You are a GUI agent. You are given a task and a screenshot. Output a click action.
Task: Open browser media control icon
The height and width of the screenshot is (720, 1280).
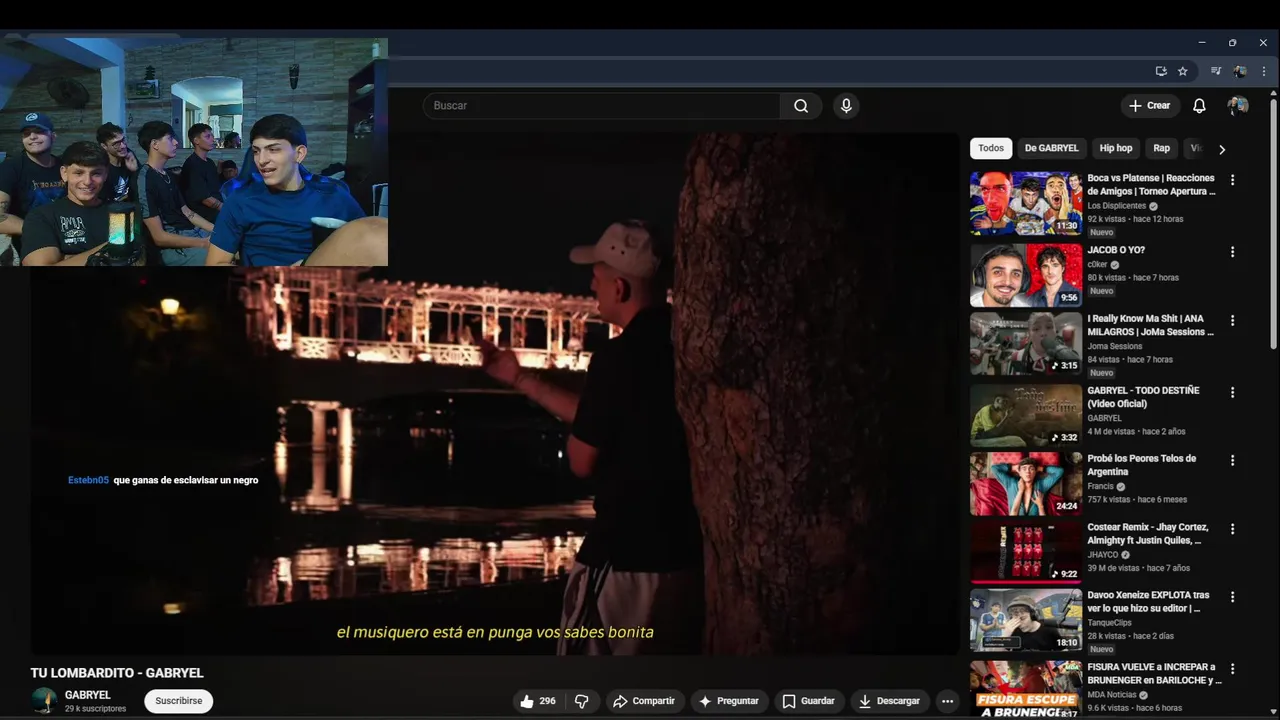tap(1216, 71)
